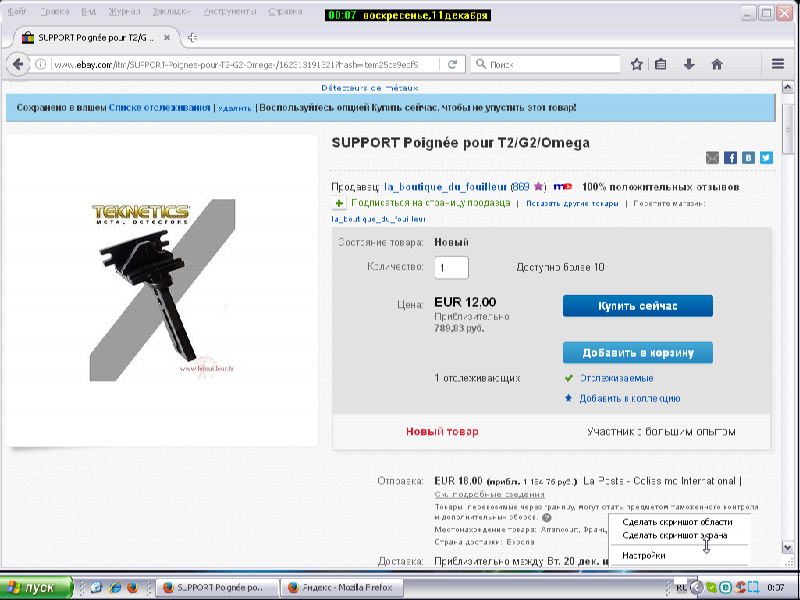Screen dimensions: 800x600
Task: Click the 'Добавить в коллекцию' link
Action: click(x=629, y=398)
